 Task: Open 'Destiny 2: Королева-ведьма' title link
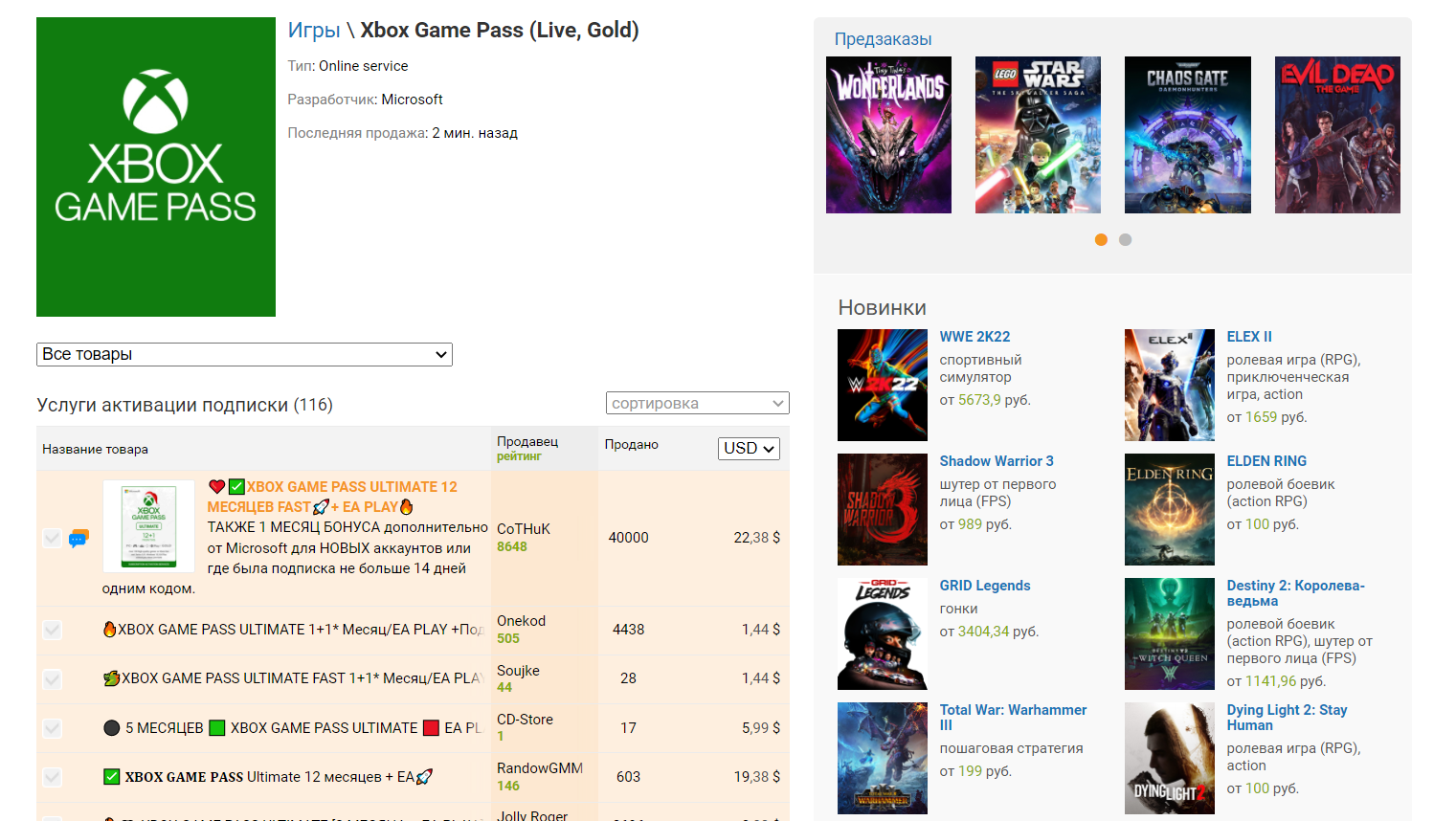pos(1295,592)
